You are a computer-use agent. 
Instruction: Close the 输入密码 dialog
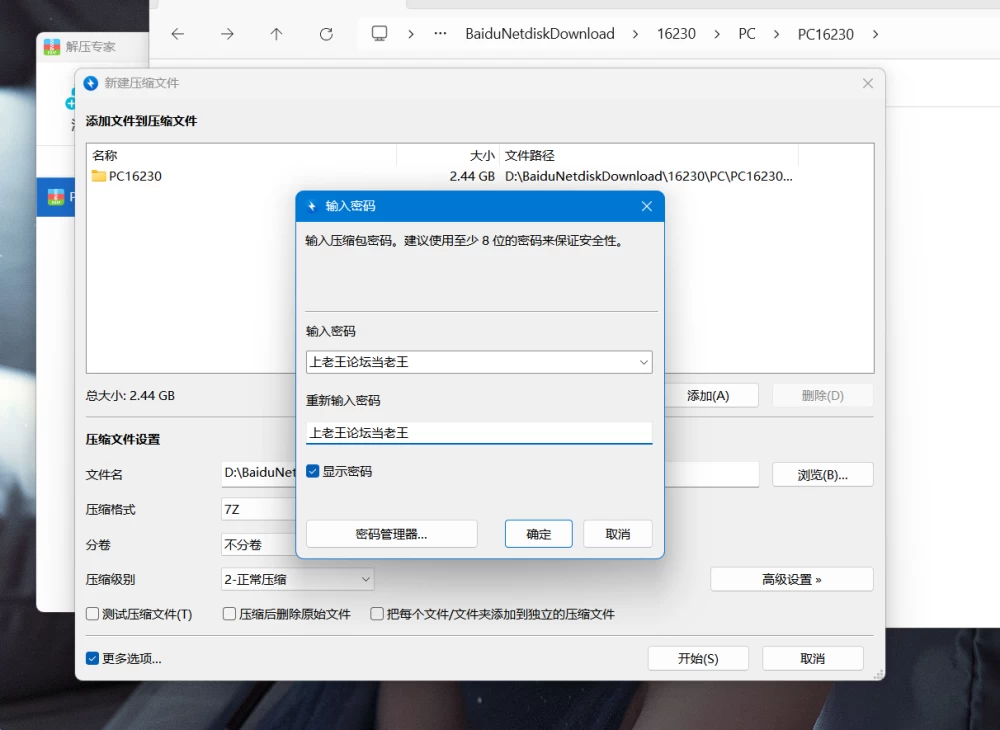(x=647, y=206)
